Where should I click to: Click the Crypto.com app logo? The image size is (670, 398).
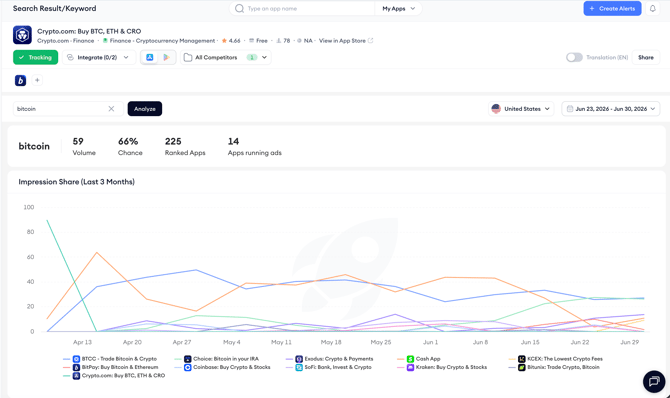click(x=22, y=35)
